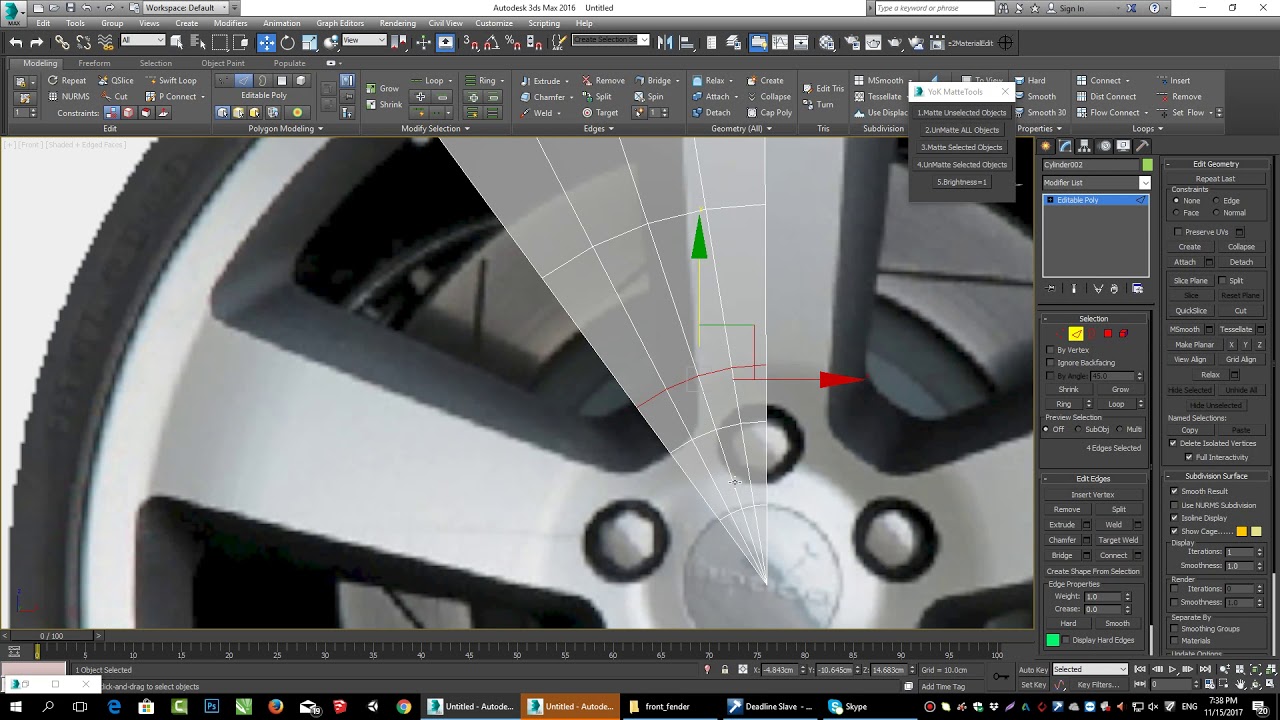Toggle Full Interactivity checkbox
1280x720 pixels.
1189,457
